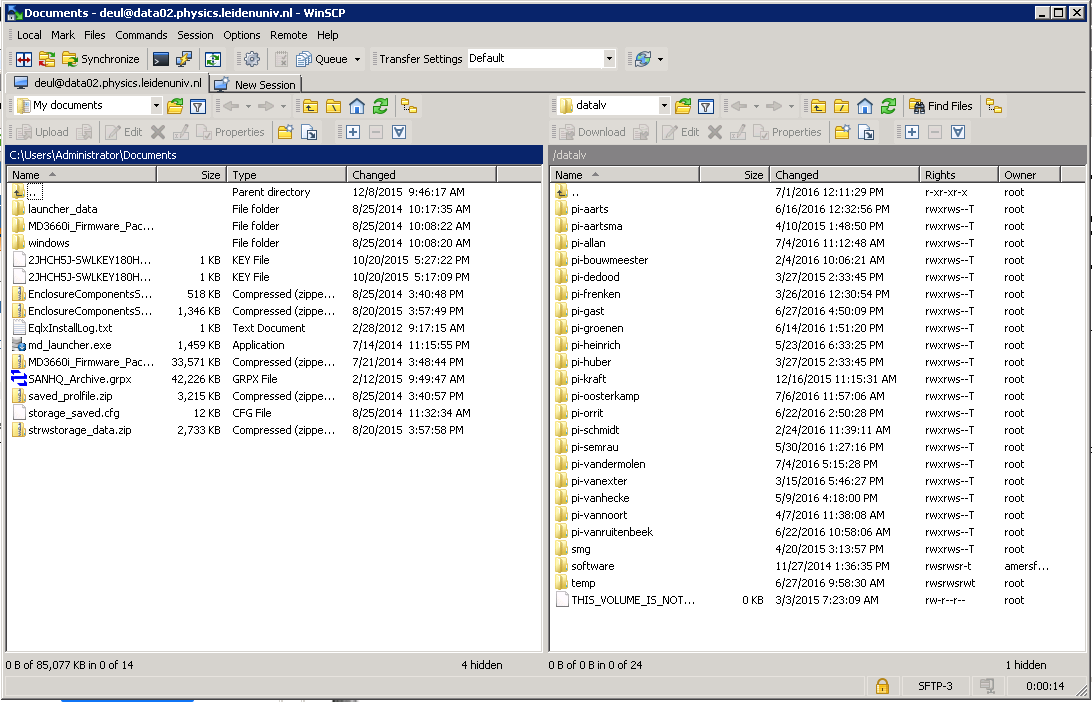Create new folder in remote panel

(x=843, y=132)
